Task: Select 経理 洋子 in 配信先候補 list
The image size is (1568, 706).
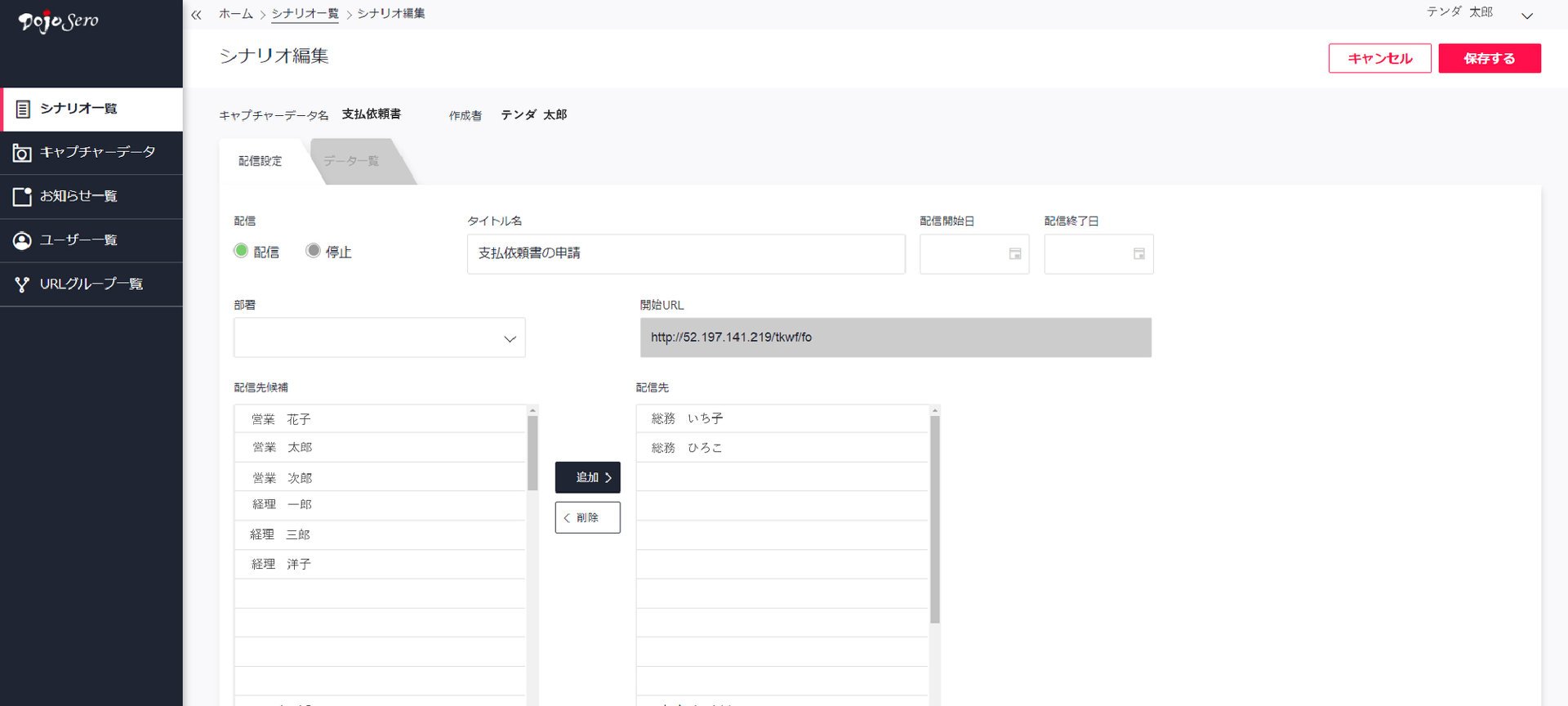Action: tap(380, 565)
